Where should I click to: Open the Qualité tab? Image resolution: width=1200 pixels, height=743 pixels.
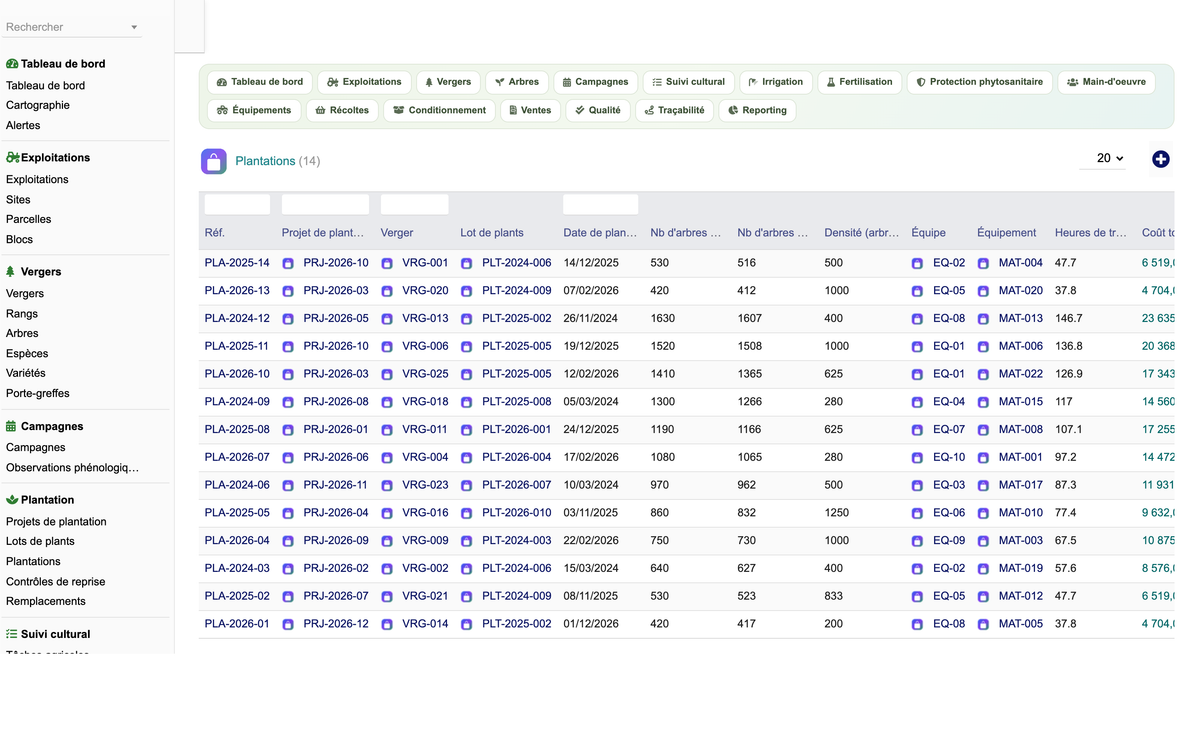[x=598, y=110]
